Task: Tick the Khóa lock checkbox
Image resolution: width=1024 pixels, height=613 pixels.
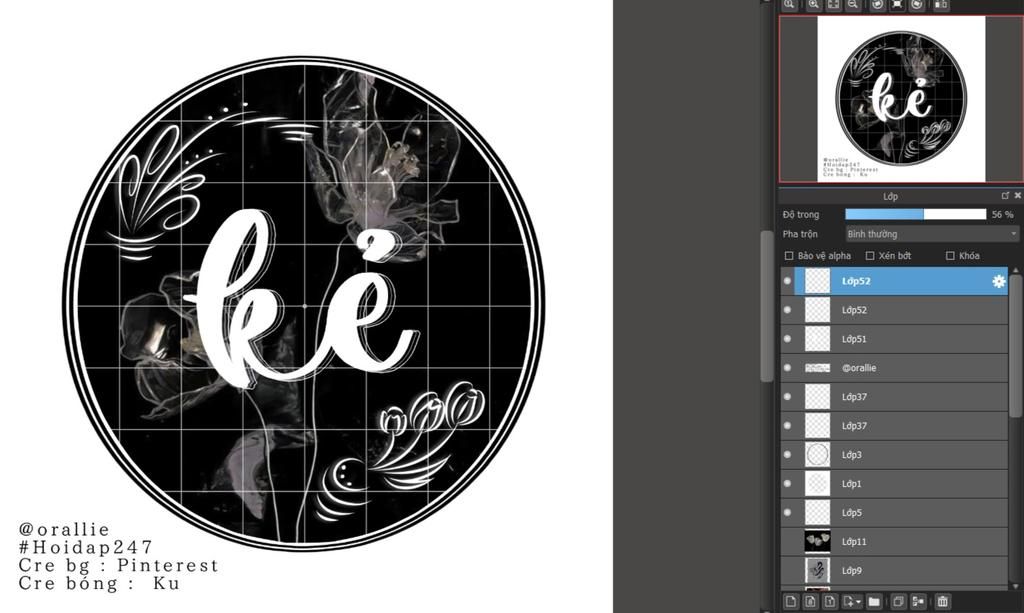Action: [950, 256]
